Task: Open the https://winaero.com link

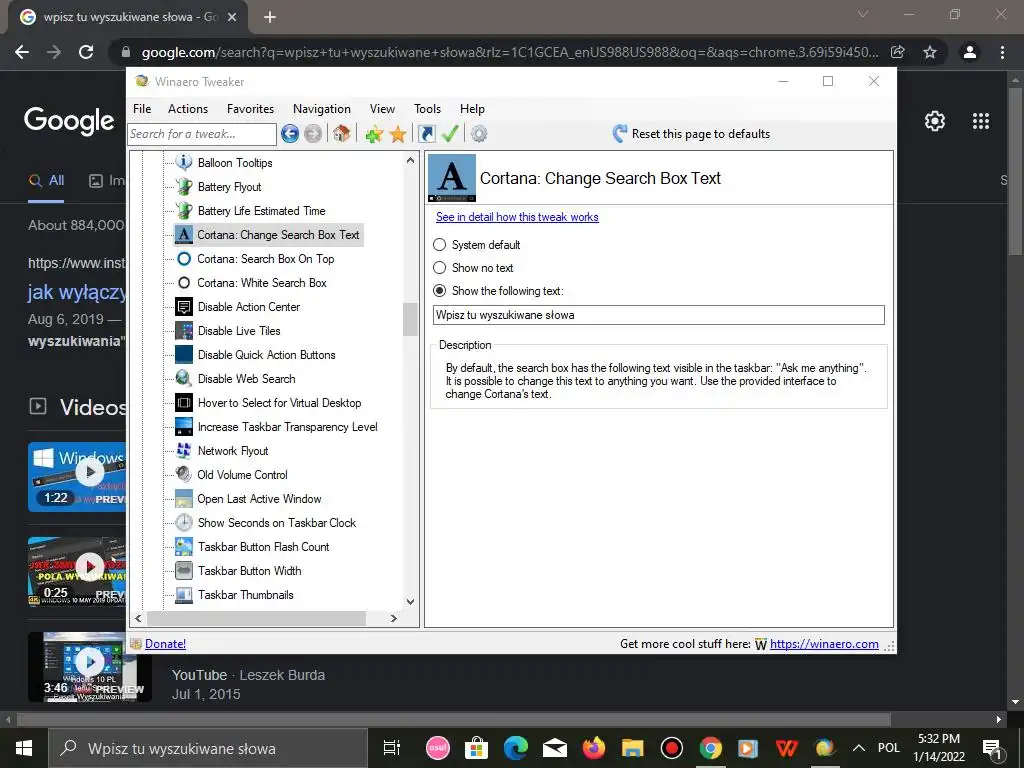Action: point(824,644)
